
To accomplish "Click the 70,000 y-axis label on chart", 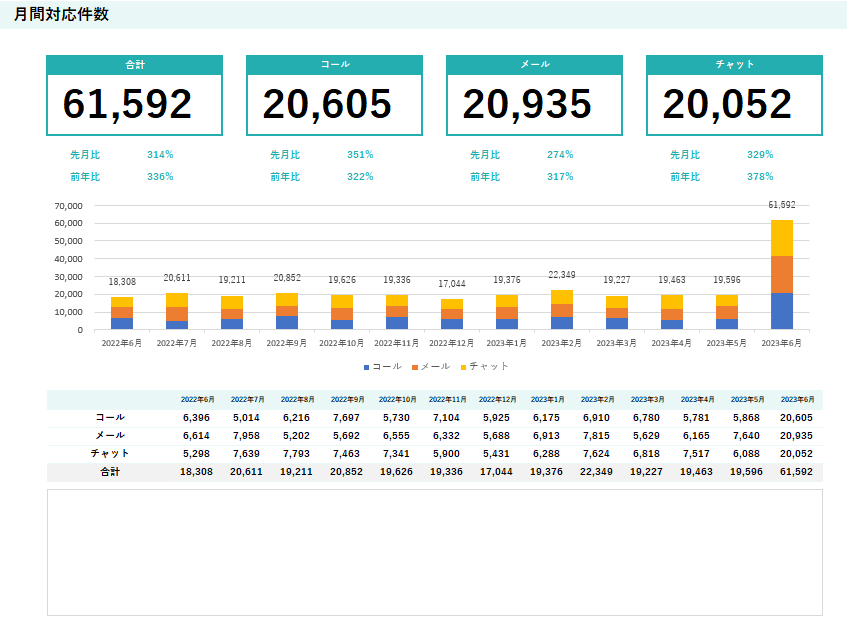I will pos(68,205).
